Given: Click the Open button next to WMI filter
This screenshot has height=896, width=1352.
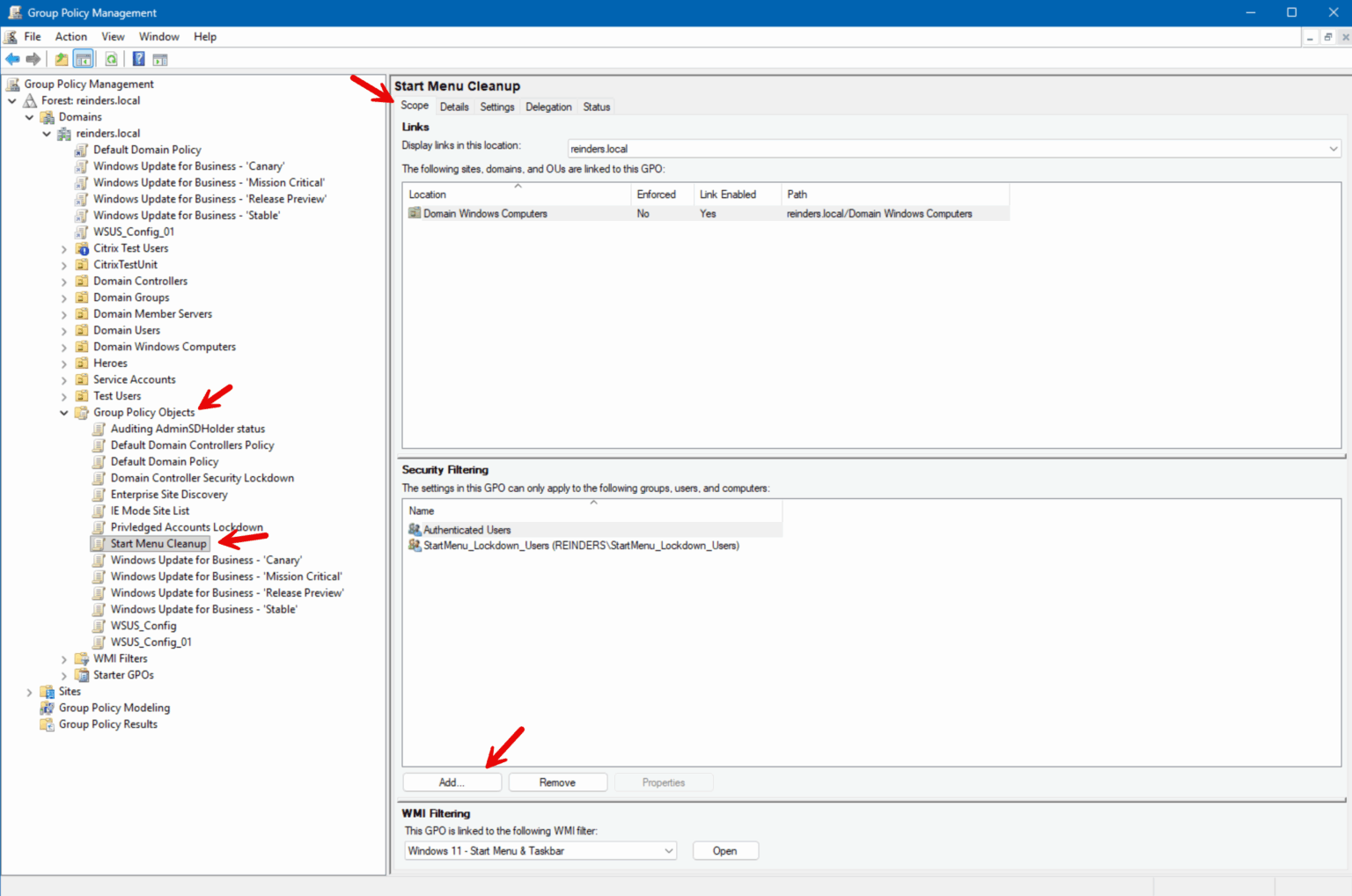Looking at the screenshot, I should click(x=724, y=850).
